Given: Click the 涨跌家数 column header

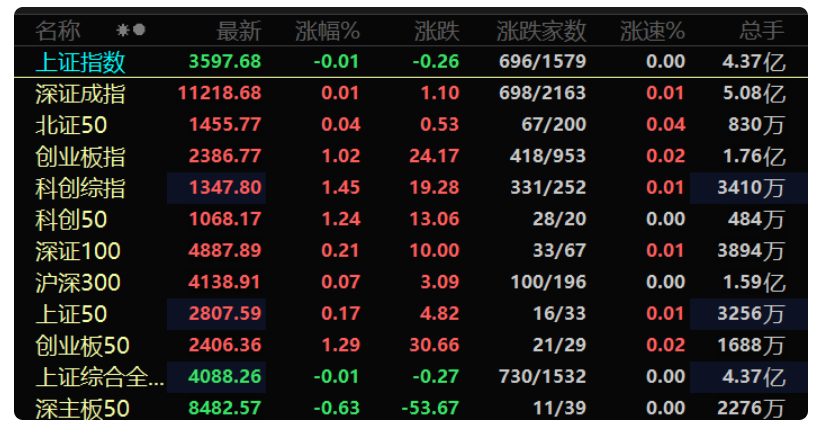Looking at the screenshot, I should 541,31.
